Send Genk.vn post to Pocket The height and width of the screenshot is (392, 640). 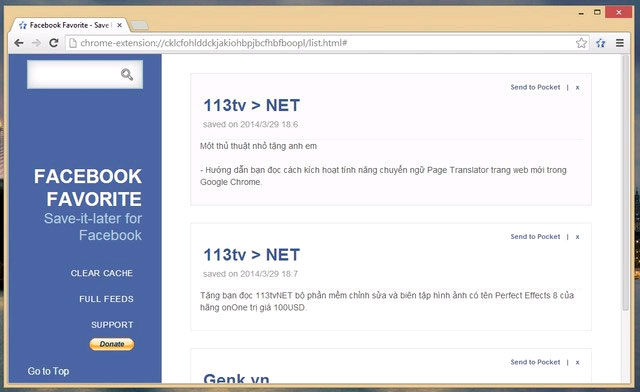click(535, 362)
